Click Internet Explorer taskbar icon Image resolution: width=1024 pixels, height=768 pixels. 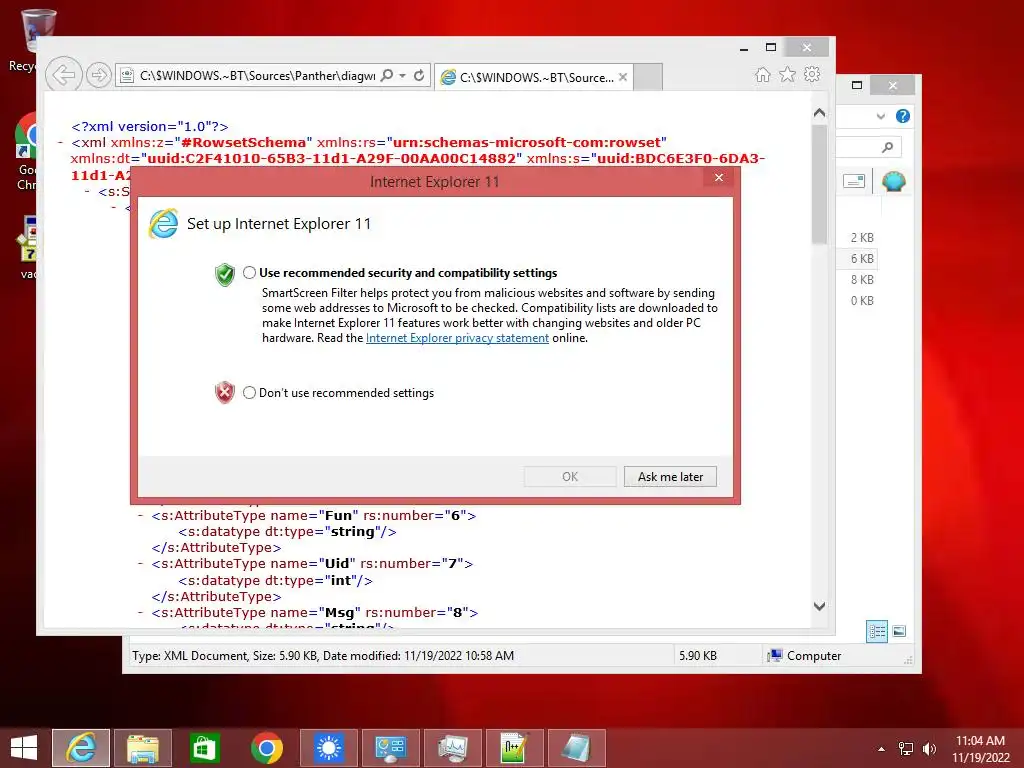(x=81, y=748)
